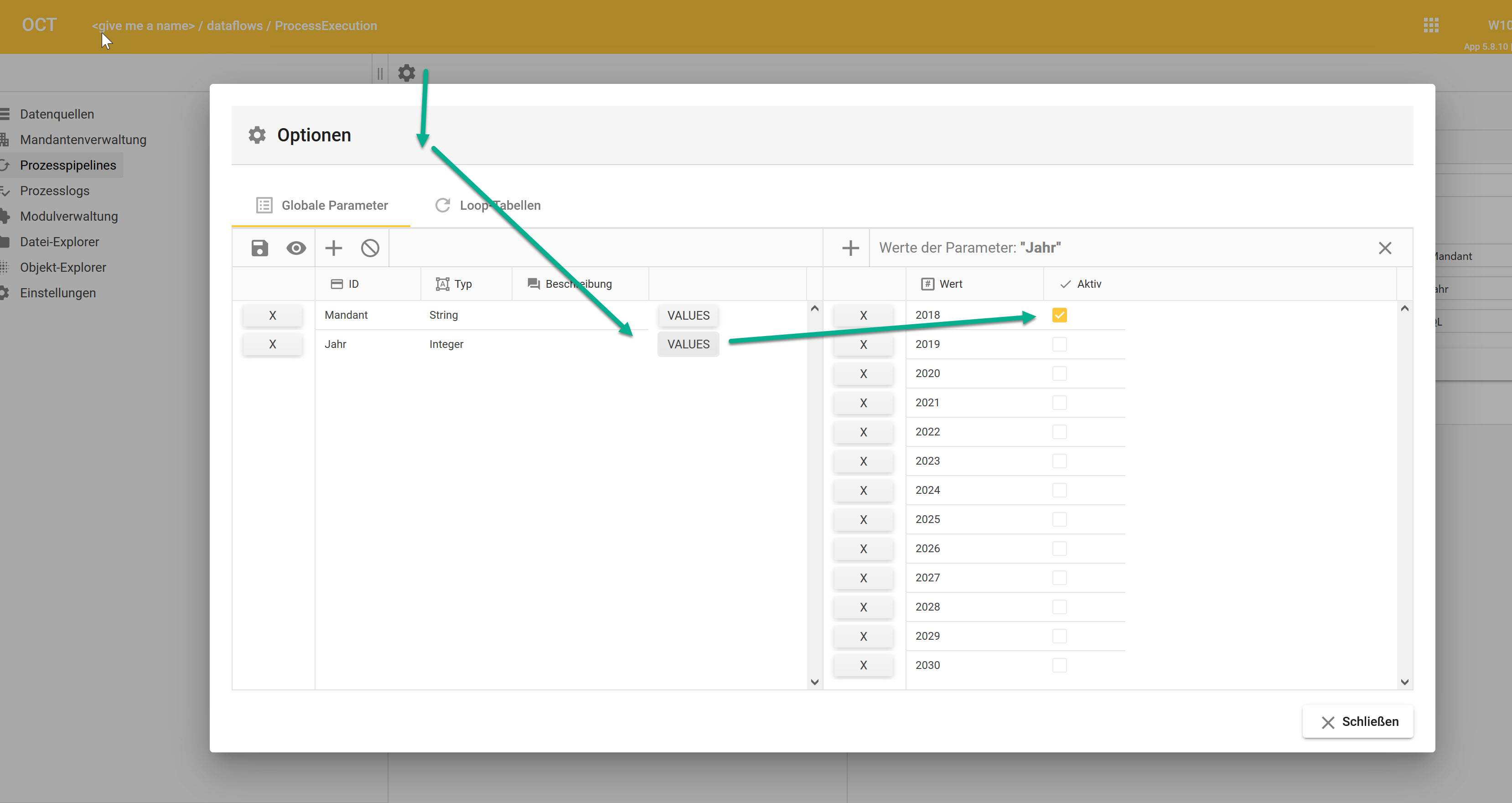Open the app grid launcher icon
This screenshot has height=803, width=1512.
(x=1430, y=25)
